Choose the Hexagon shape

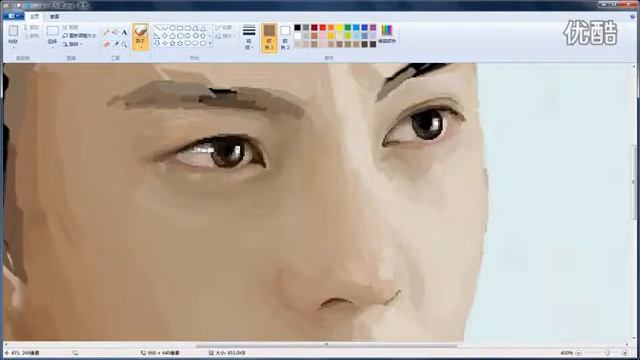(x=180, y=36)
